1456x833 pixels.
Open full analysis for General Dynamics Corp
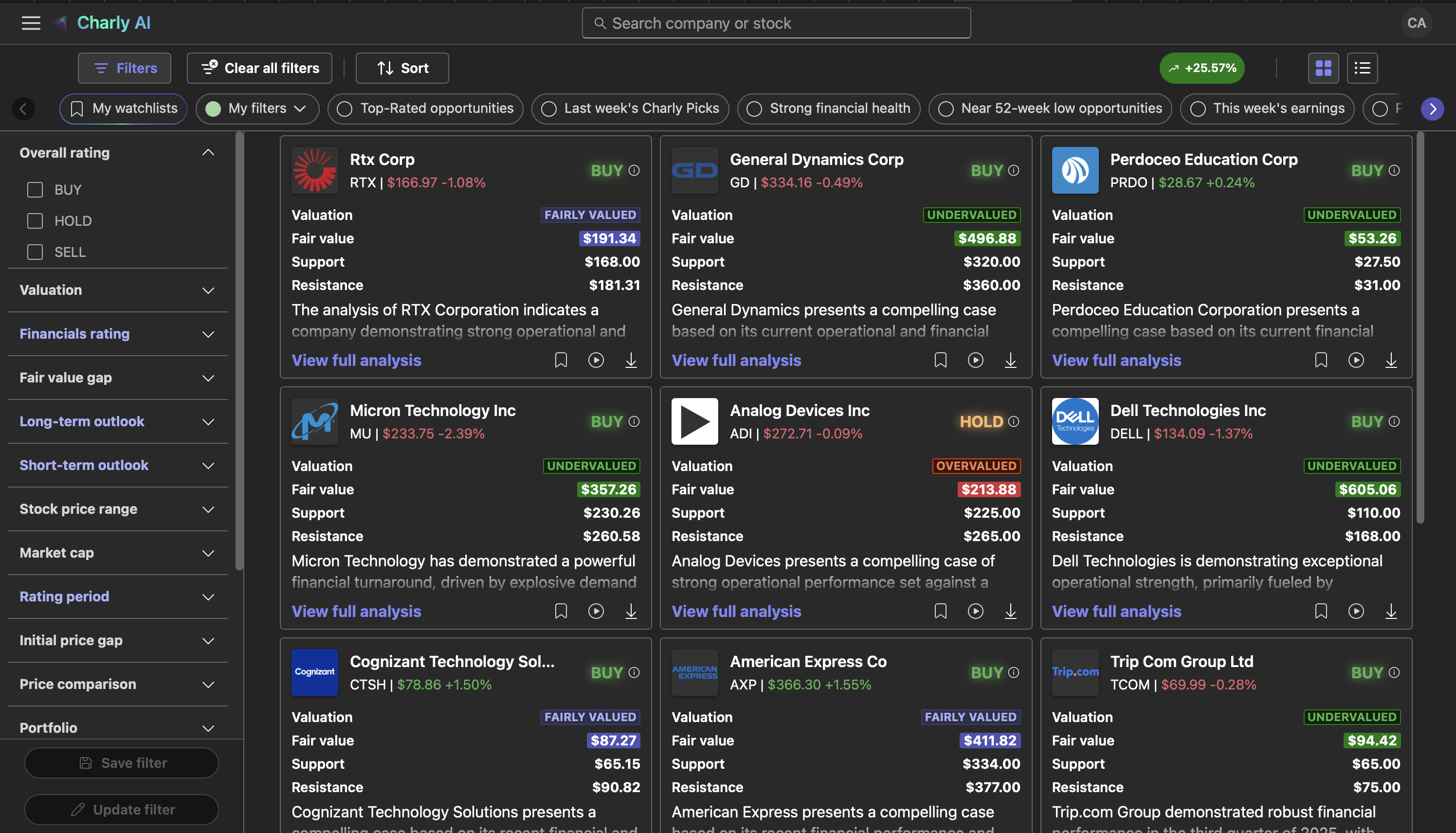(736, 360)
